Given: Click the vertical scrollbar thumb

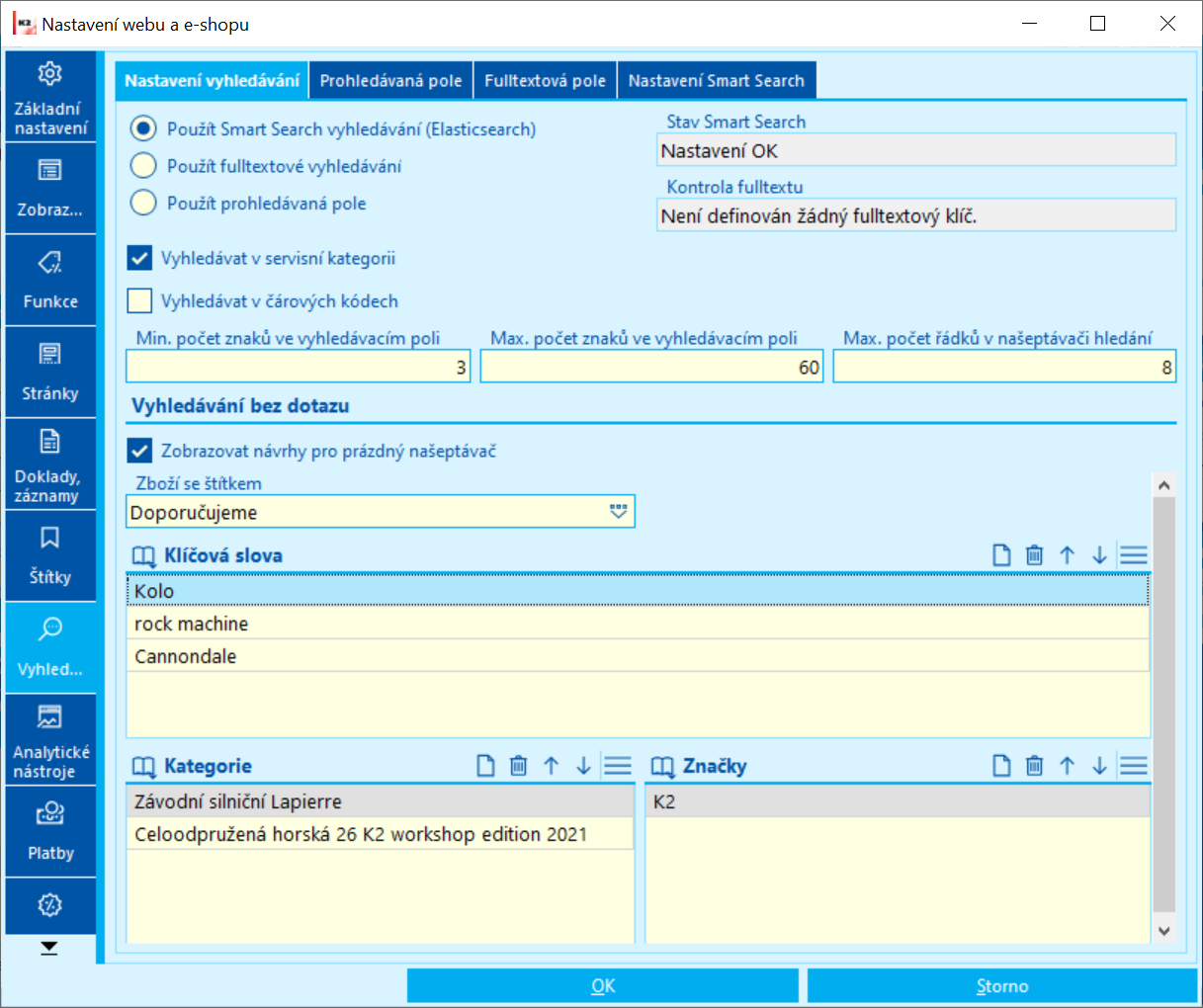Looking at the screenshot, I should coord(1163,705).
